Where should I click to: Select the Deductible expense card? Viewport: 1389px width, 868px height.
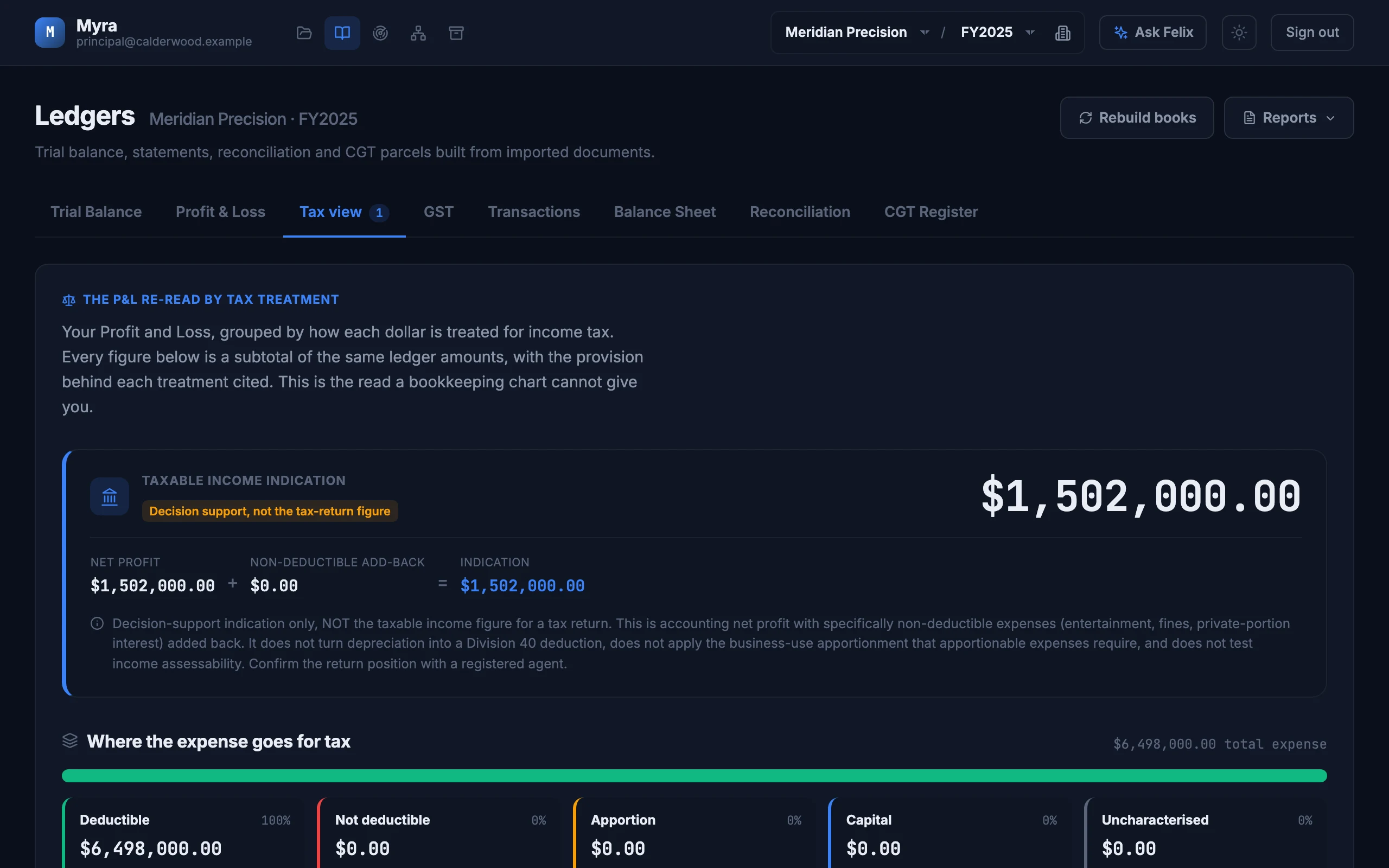183,832
